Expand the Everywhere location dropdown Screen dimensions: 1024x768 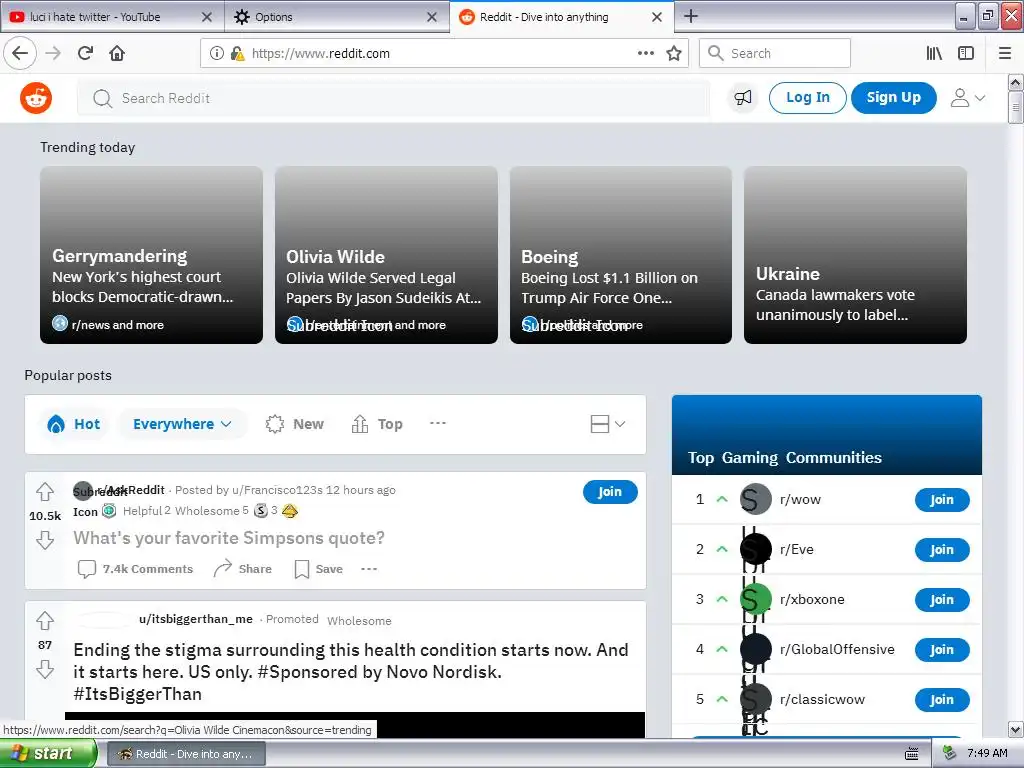[x=182, y=424]
